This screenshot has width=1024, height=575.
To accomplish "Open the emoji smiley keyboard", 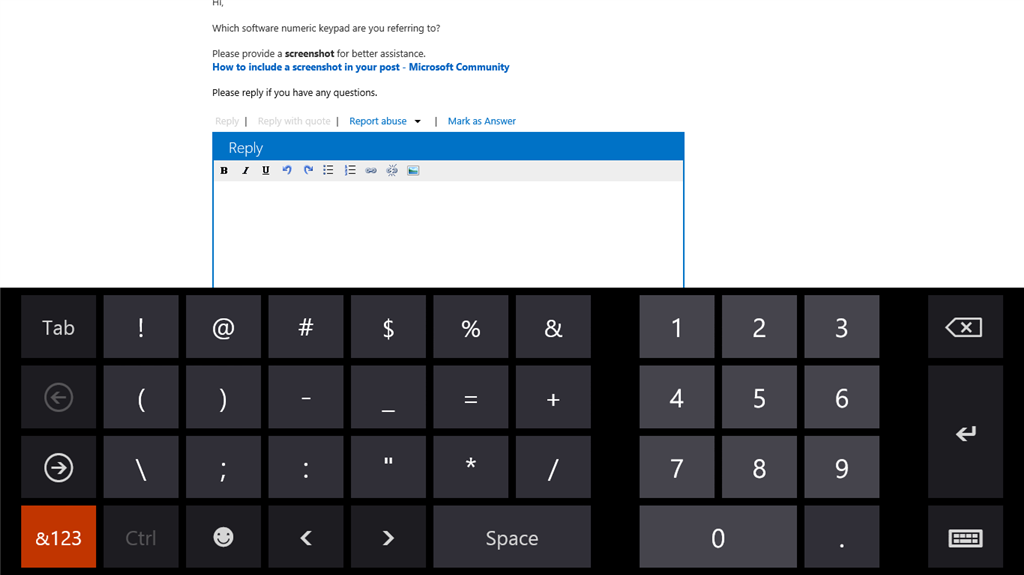I will [x=223, y=537].
